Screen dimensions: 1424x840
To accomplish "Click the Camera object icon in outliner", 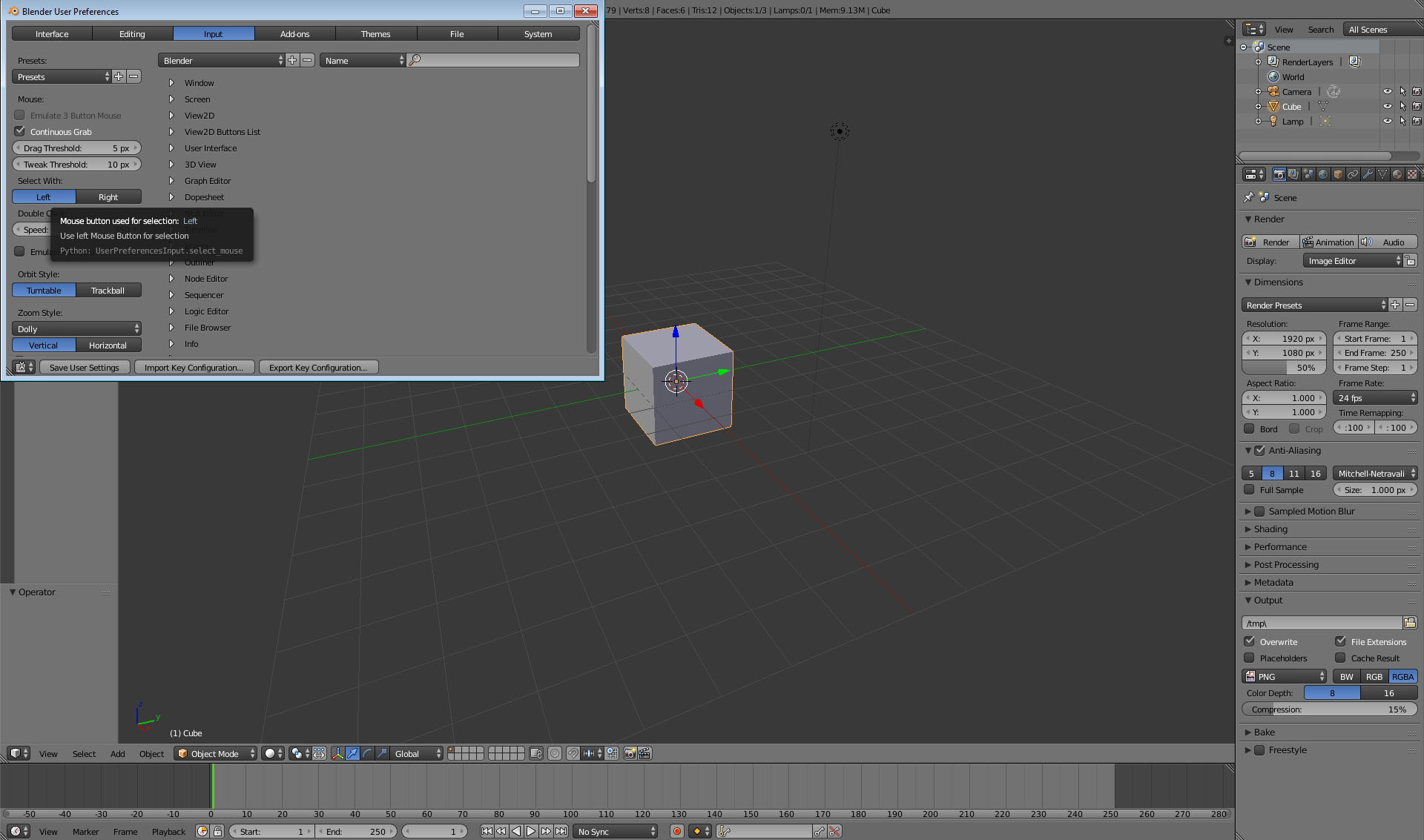I will click(x=1273, y=91).
